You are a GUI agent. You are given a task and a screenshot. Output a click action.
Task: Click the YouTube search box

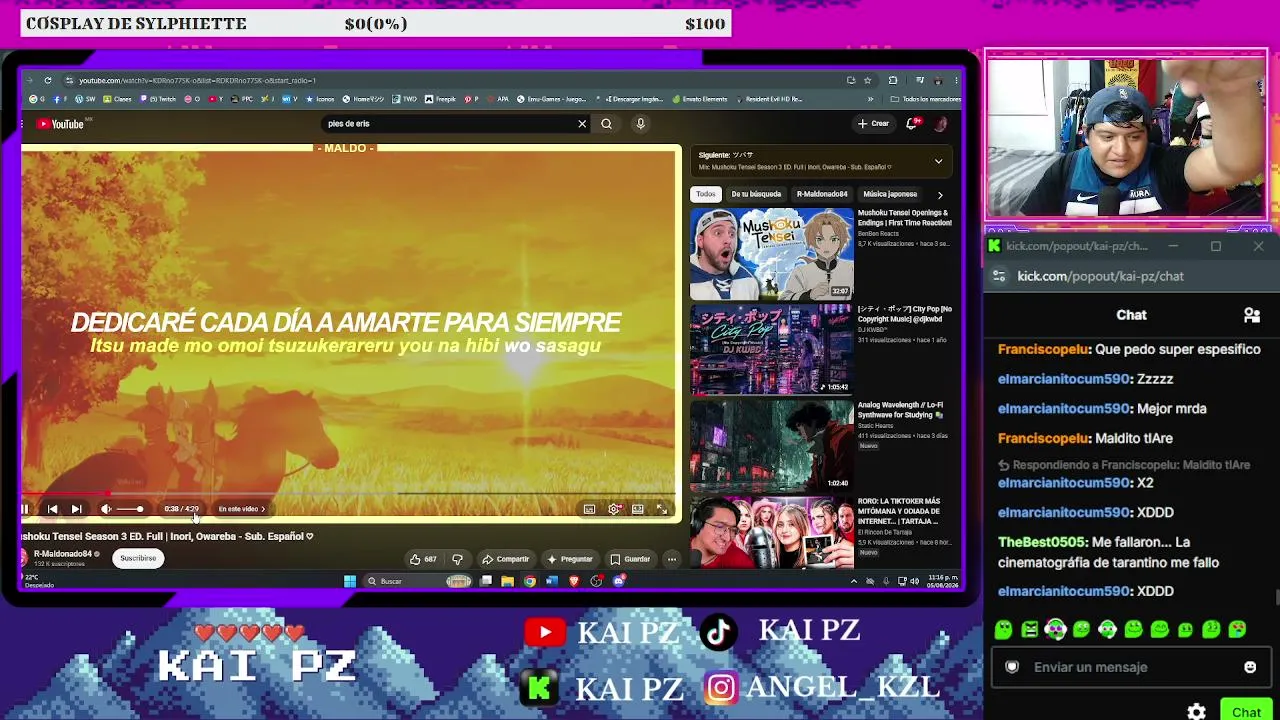click(450, 124)
